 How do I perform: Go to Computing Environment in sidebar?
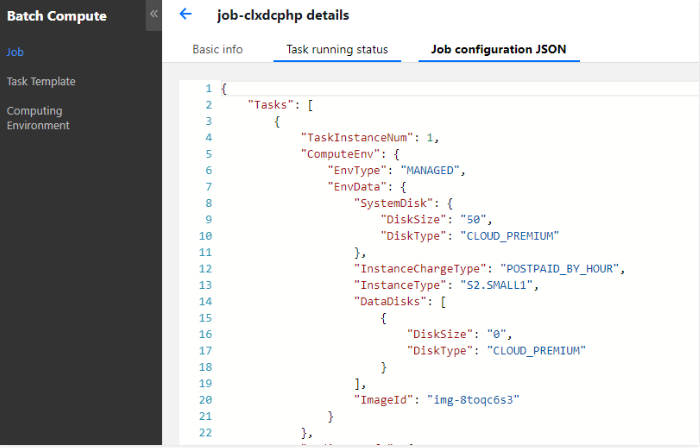point(38,118)
